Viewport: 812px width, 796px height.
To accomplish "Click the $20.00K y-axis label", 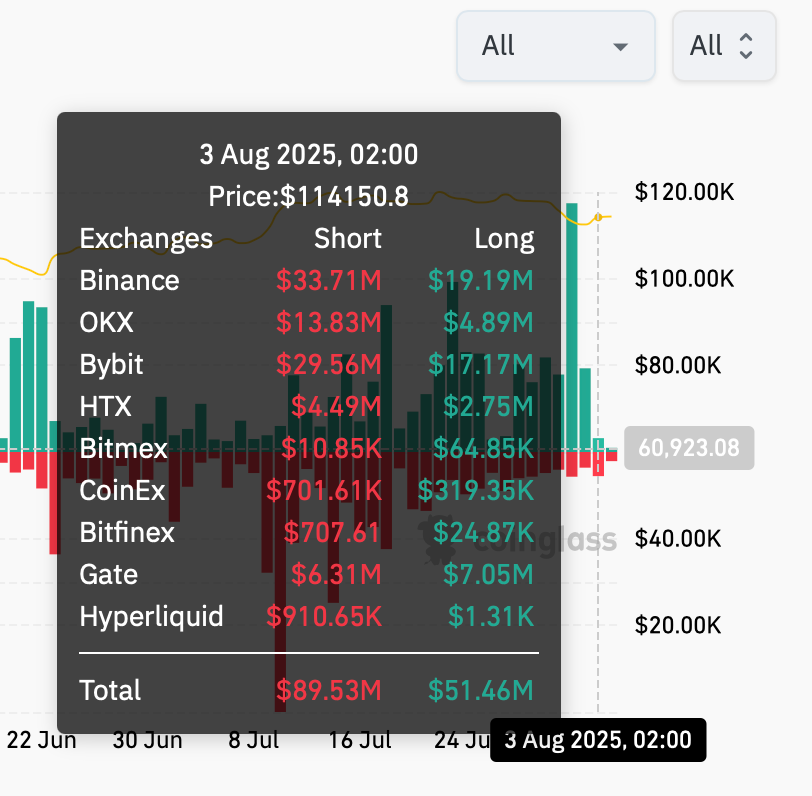I will pyautogui.click(x=677, y=625).
